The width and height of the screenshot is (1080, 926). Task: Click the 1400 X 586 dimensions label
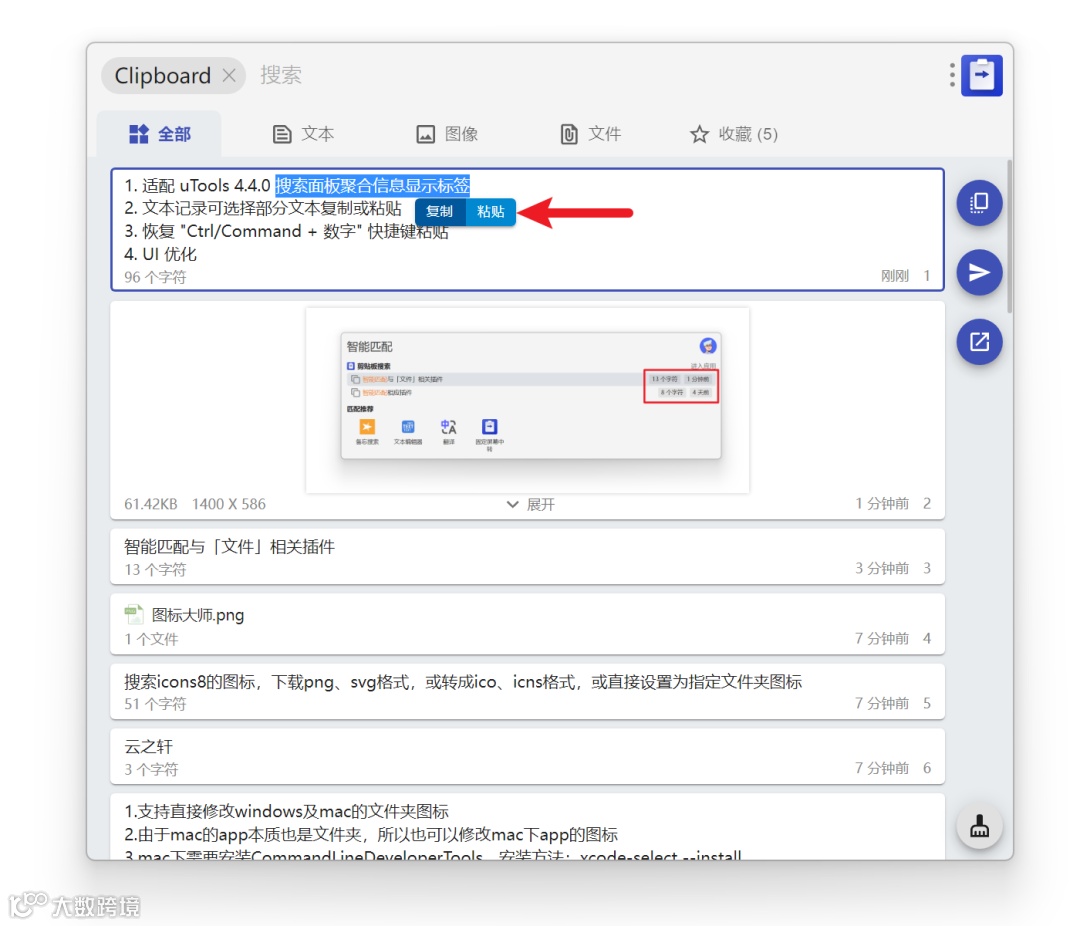(229, 504)
